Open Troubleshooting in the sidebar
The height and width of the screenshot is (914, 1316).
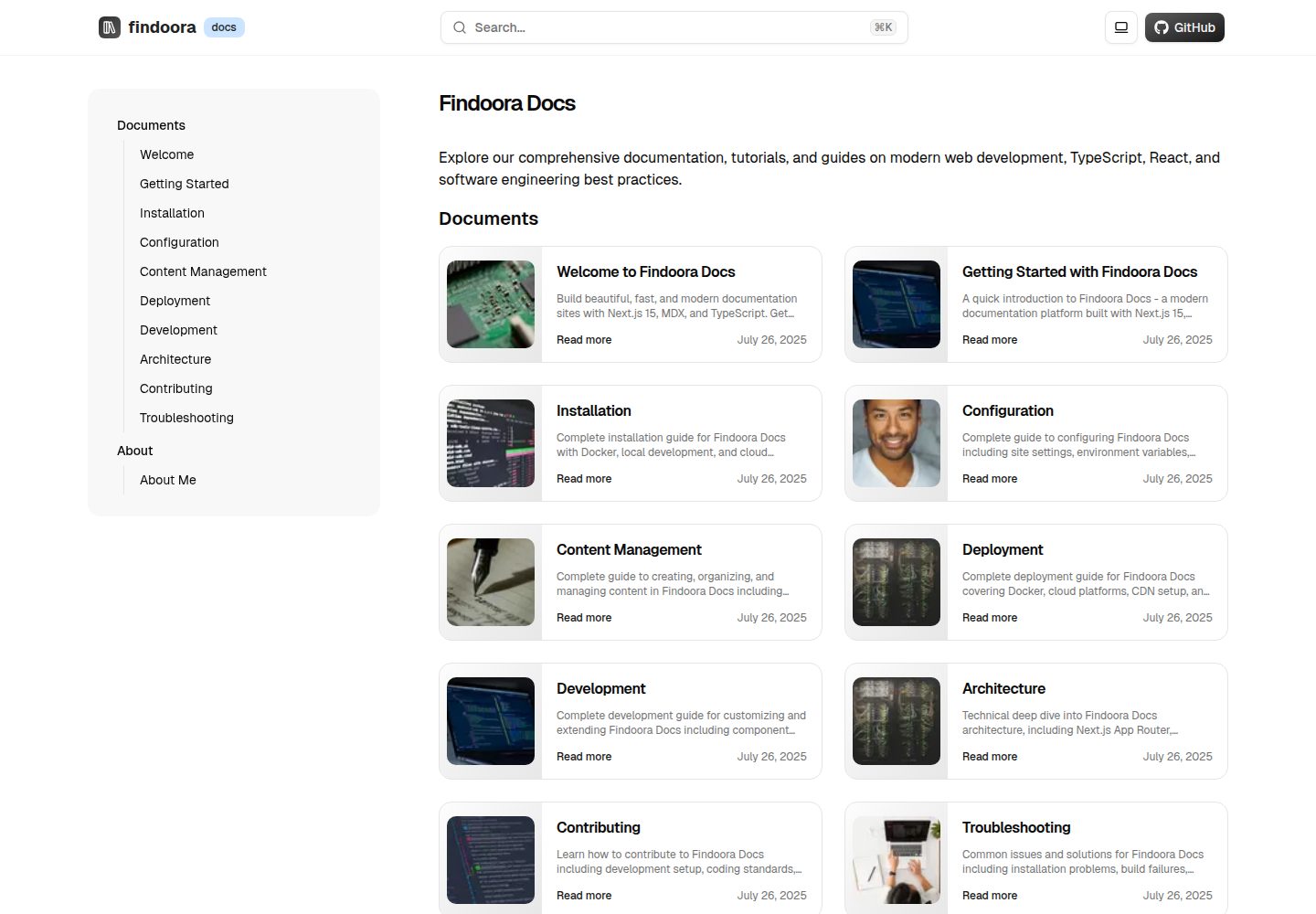tap(186, 418)
